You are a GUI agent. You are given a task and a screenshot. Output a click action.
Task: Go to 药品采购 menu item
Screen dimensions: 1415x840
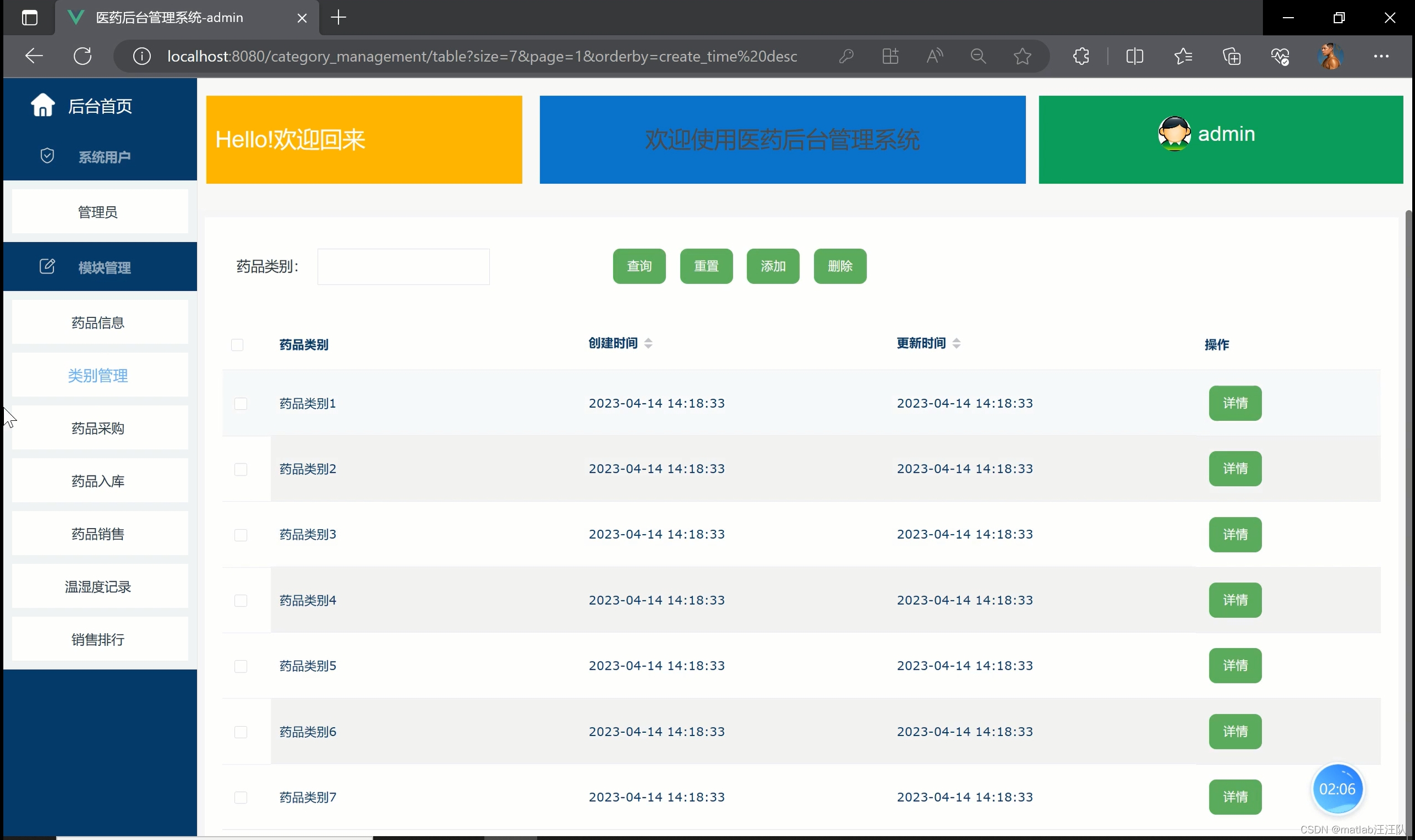coord(98,429)
